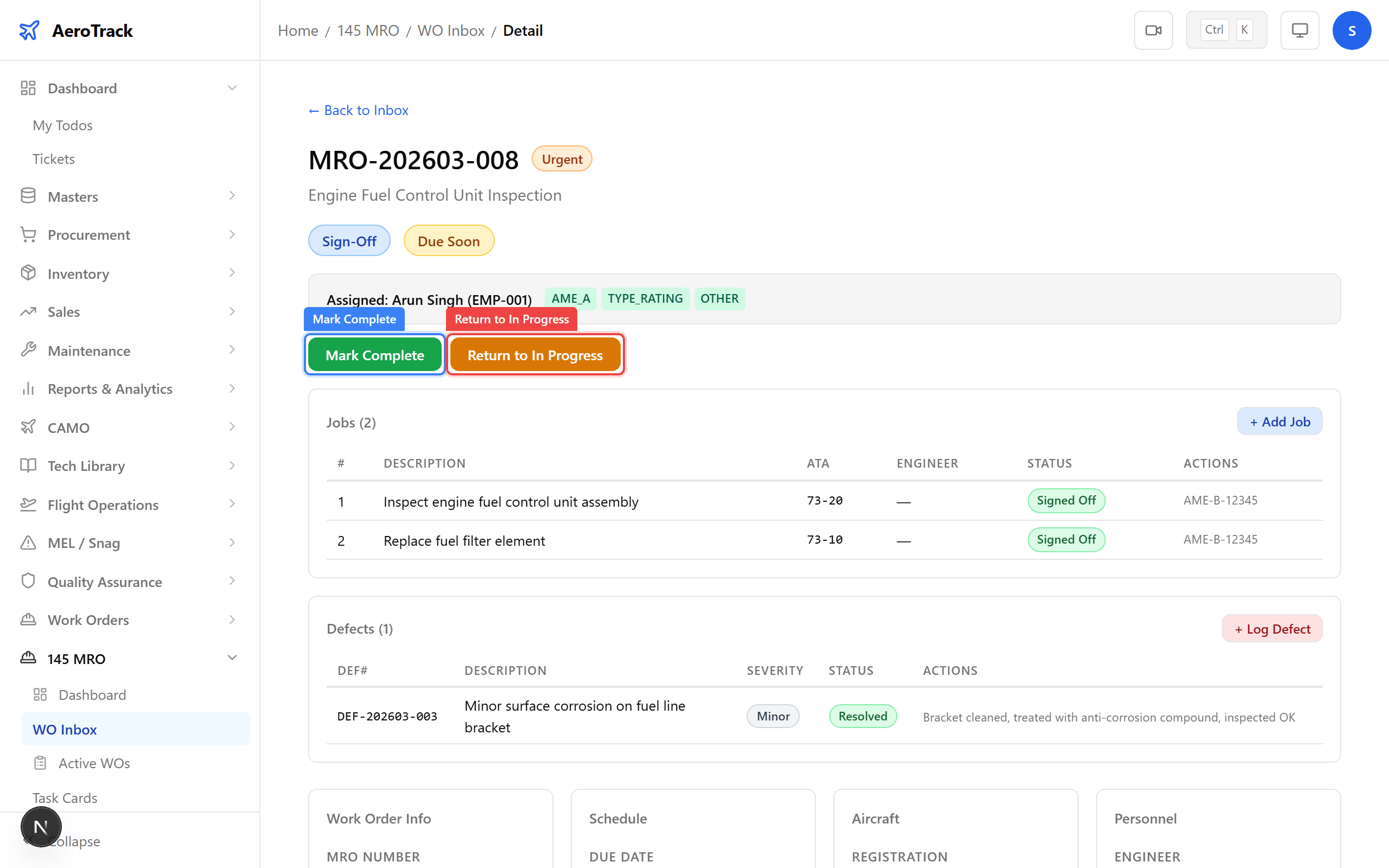This screenshot has height=868, width=1389.
Task: Click the Quality Assurance shield icon
Action: (28, 582)
